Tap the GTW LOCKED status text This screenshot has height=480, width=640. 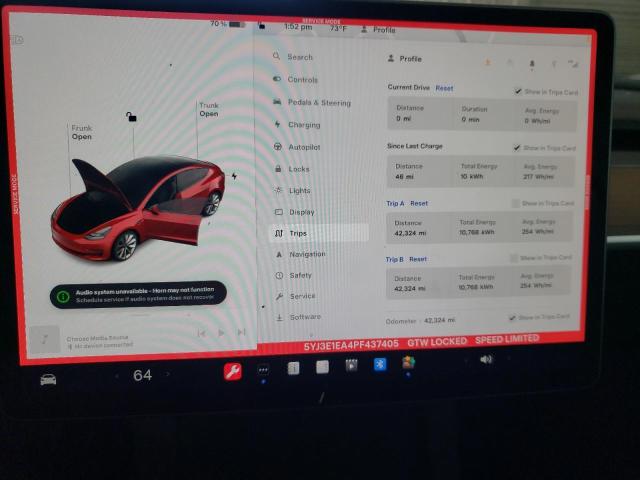click(437, 342)
